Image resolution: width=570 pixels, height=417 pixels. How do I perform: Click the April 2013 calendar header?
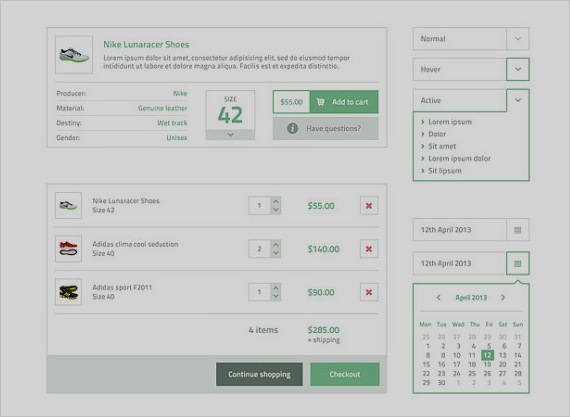pyautogui.click(x=471, y=297)
